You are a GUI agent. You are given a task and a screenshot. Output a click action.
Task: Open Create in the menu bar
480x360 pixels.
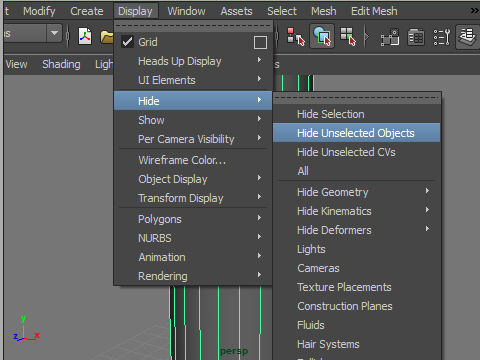[87, 11]
